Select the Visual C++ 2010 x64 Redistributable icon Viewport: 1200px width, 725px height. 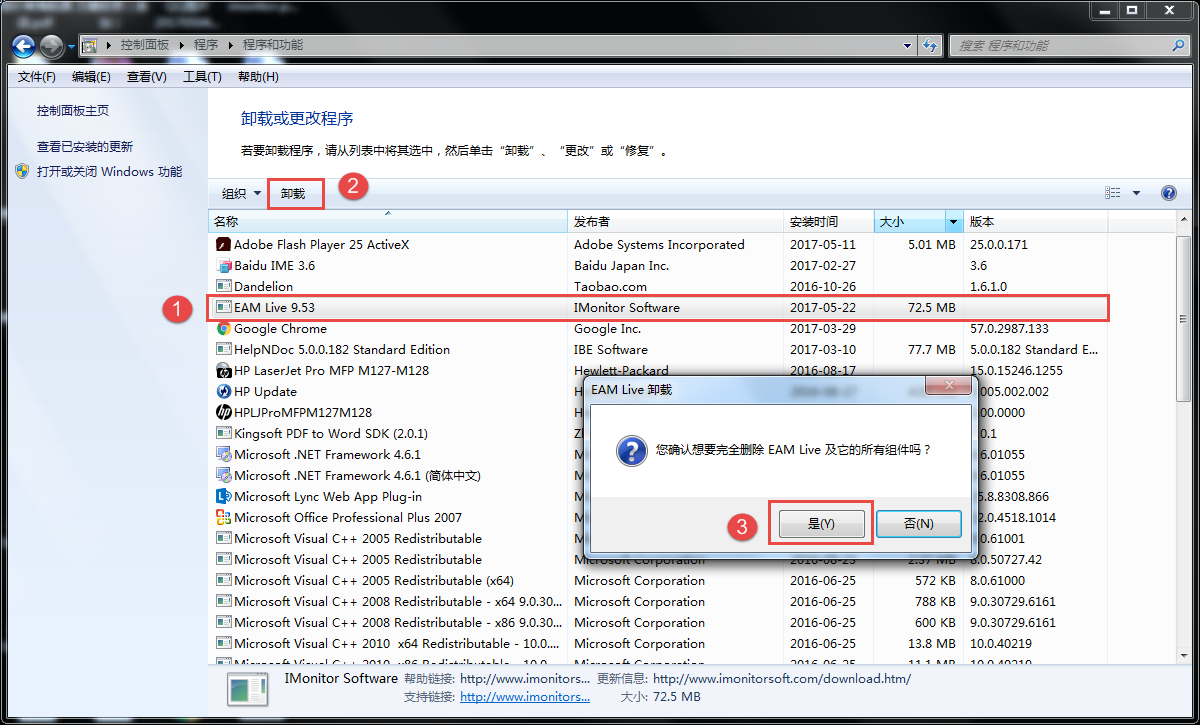tap(224, 643)
